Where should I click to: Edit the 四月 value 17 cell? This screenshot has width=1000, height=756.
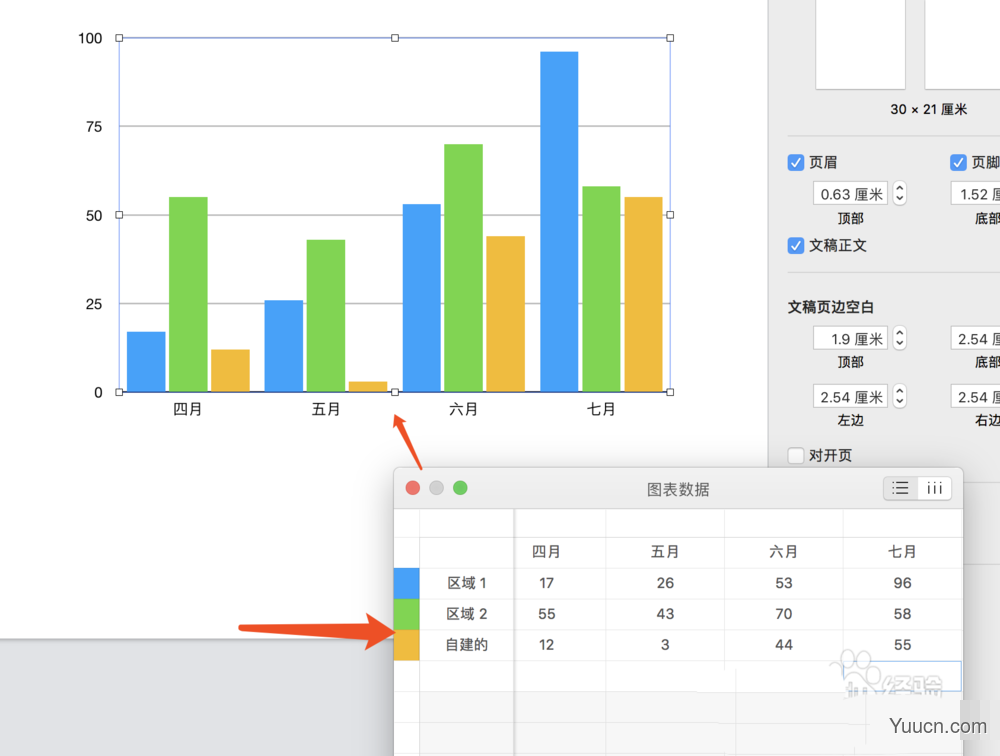click(x=546, y=582)
